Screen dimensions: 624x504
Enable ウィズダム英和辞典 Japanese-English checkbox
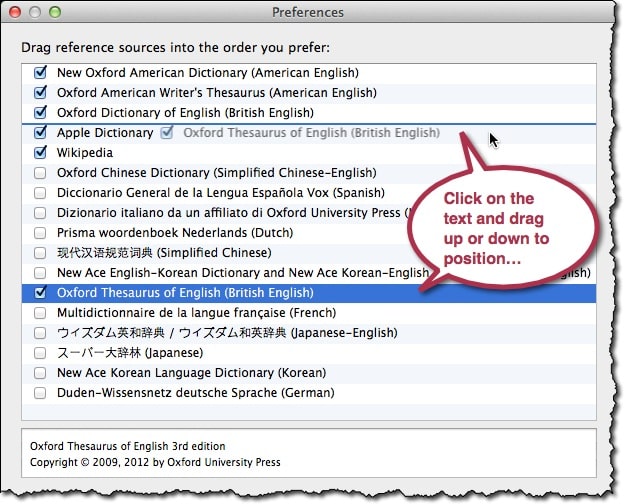pos(40,333)
